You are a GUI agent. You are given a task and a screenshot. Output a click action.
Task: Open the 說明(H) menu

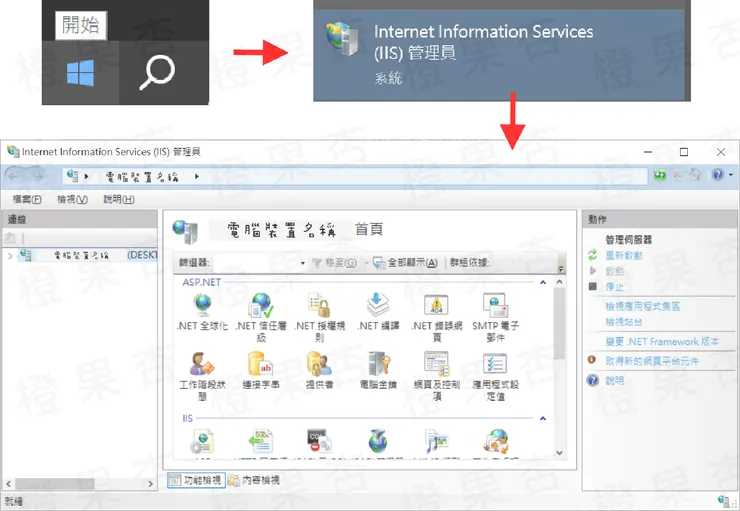[x=119, y=200]
